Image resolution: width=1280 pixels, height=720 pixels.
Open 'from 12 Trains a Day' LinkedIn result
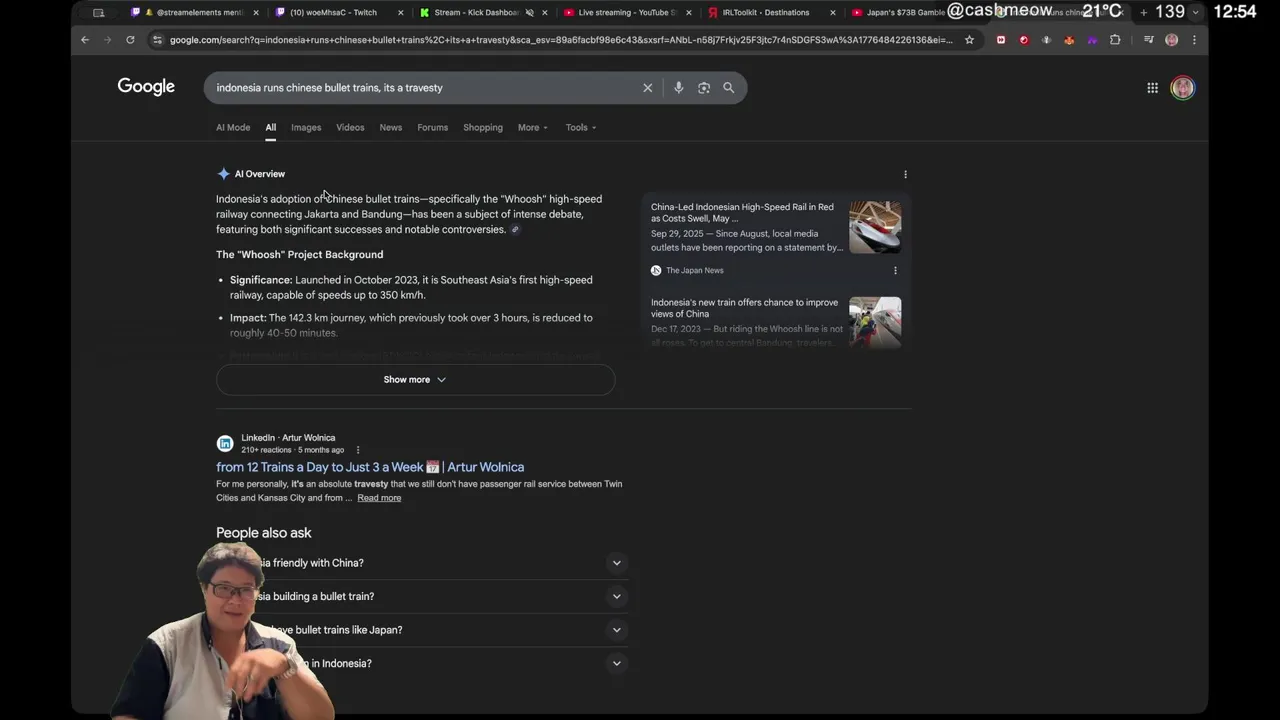(370, 467)
